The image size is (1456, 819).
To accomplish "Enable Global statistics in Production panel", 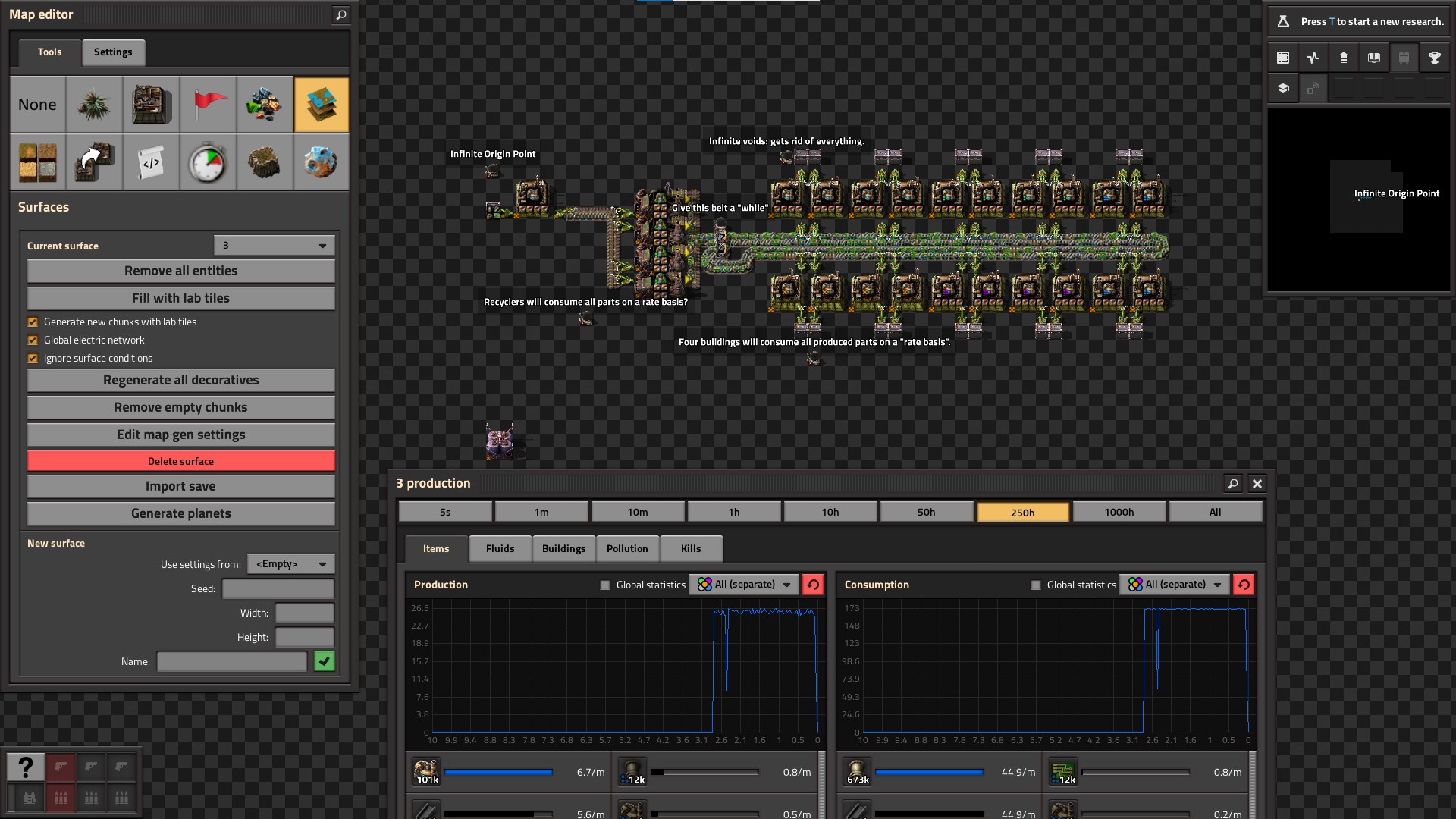I will click(605, 585).
